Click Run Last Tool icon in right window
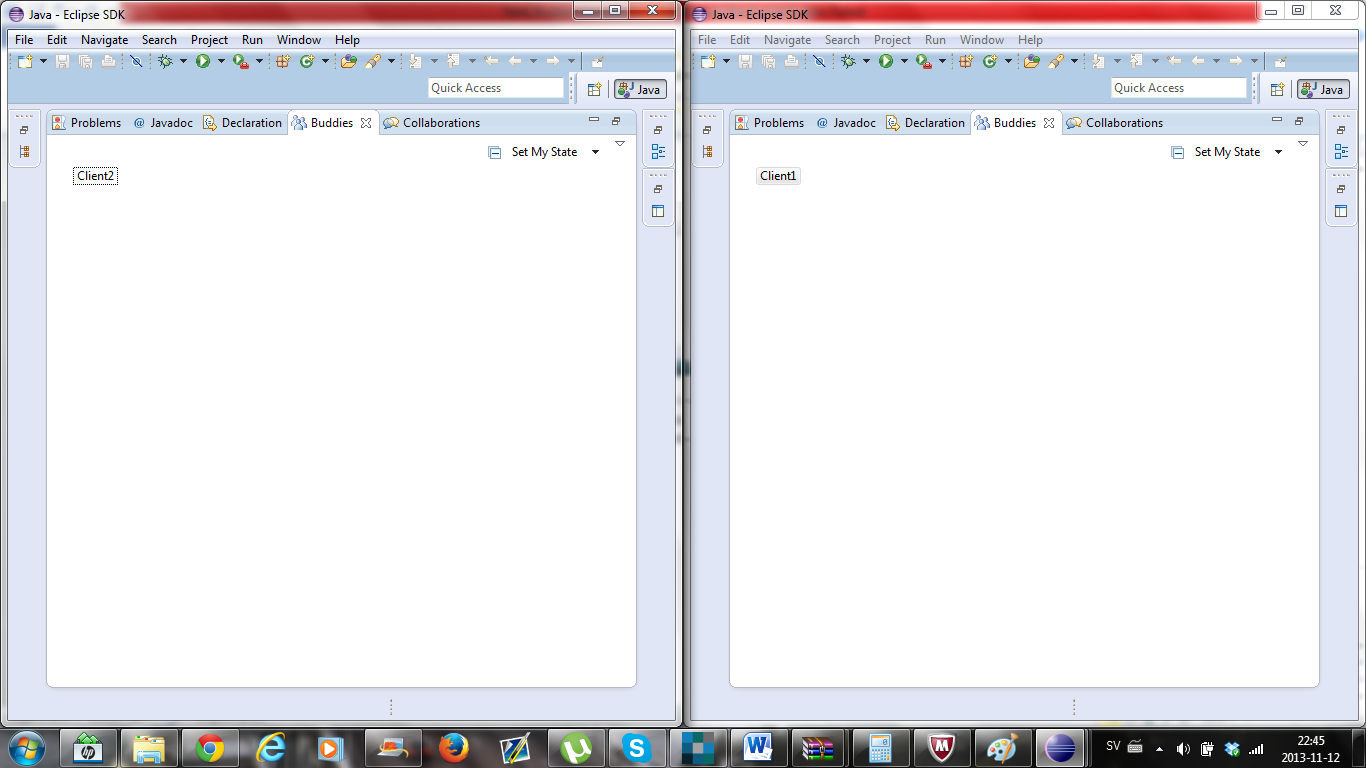Image resolution: width=1366 pixels, height=768 pixels. (923, 61)
